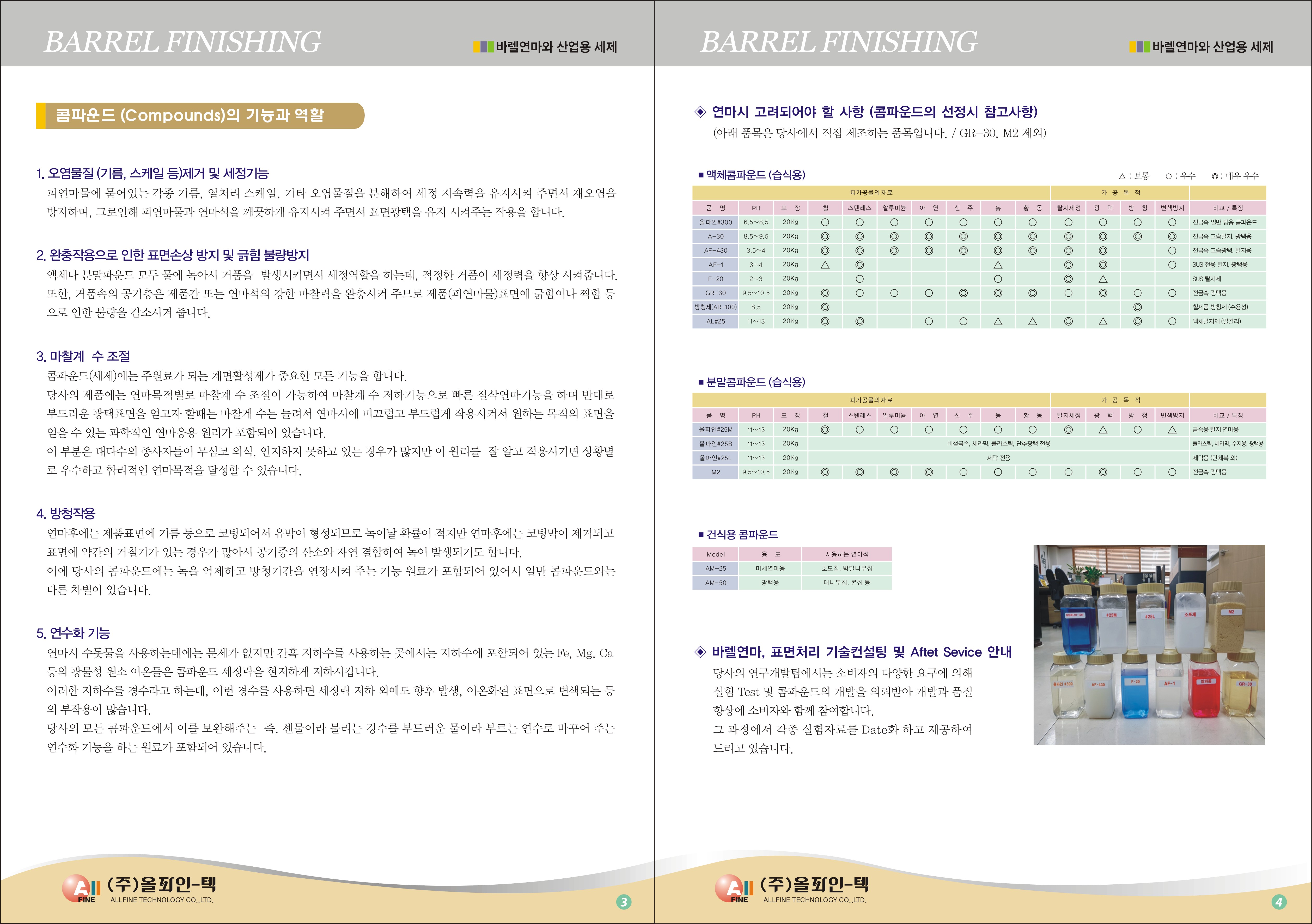The width and height of the screenshot is (1312, 924).
Task: Click heading 4. 방청작용
Action: tap(66, 513)
